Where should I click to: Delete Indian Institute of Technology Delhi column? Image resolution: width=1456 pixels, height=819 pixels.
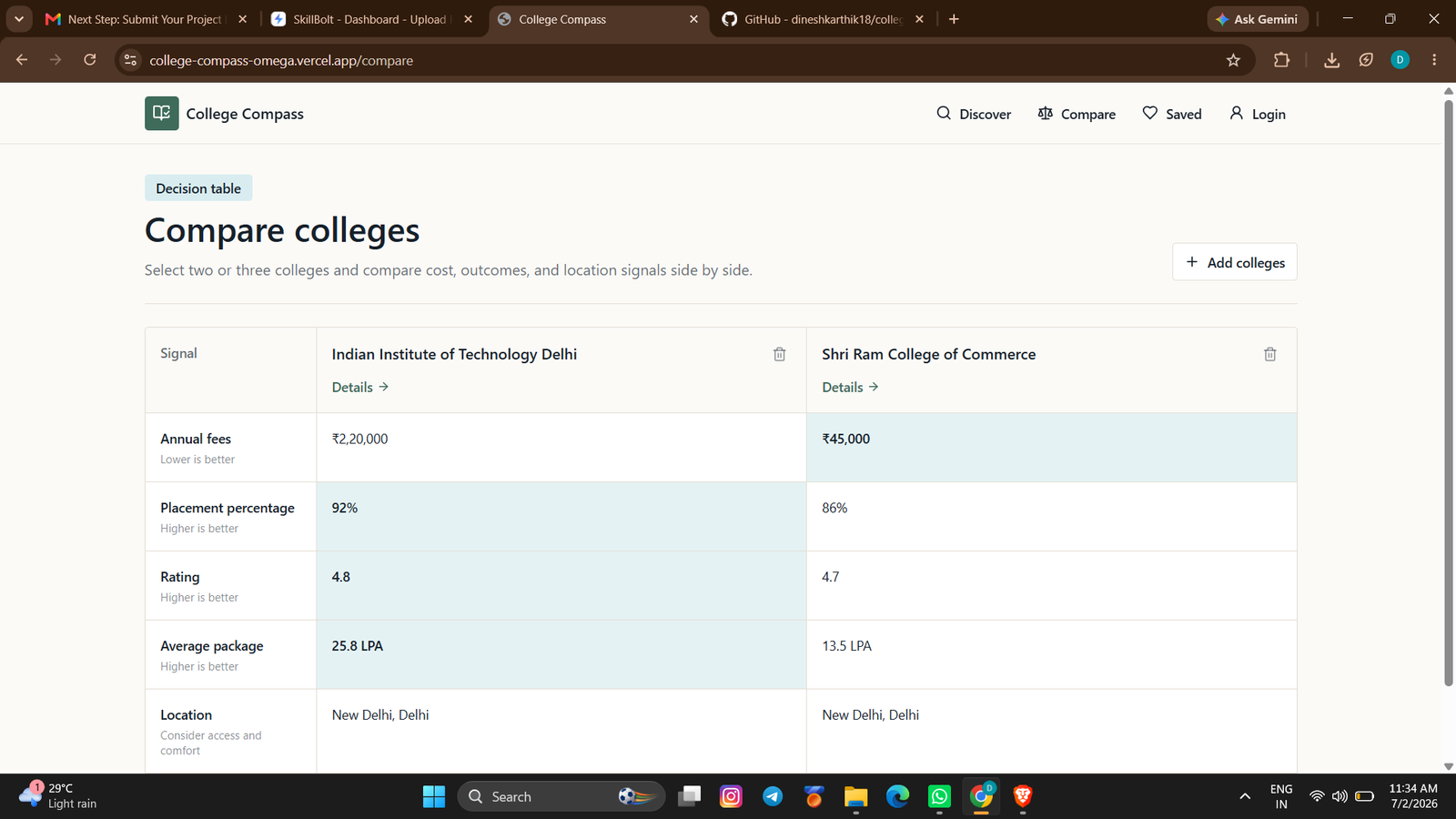780,354
